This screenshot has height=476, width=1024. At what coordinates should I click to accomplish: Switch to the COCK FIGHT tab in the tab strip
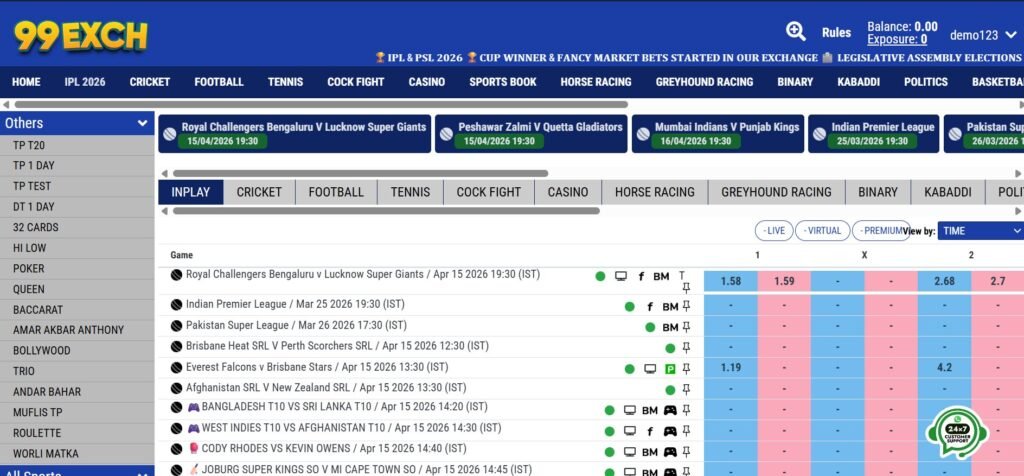(488, 192)
